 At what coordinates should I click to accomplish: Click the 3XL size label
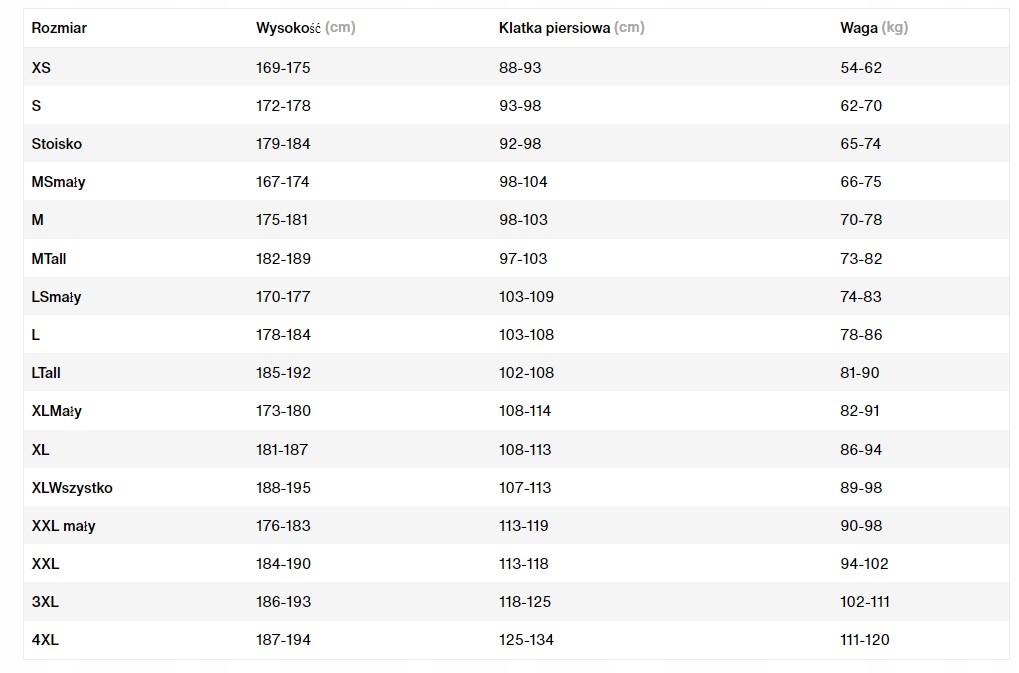(x=45, y=602)
